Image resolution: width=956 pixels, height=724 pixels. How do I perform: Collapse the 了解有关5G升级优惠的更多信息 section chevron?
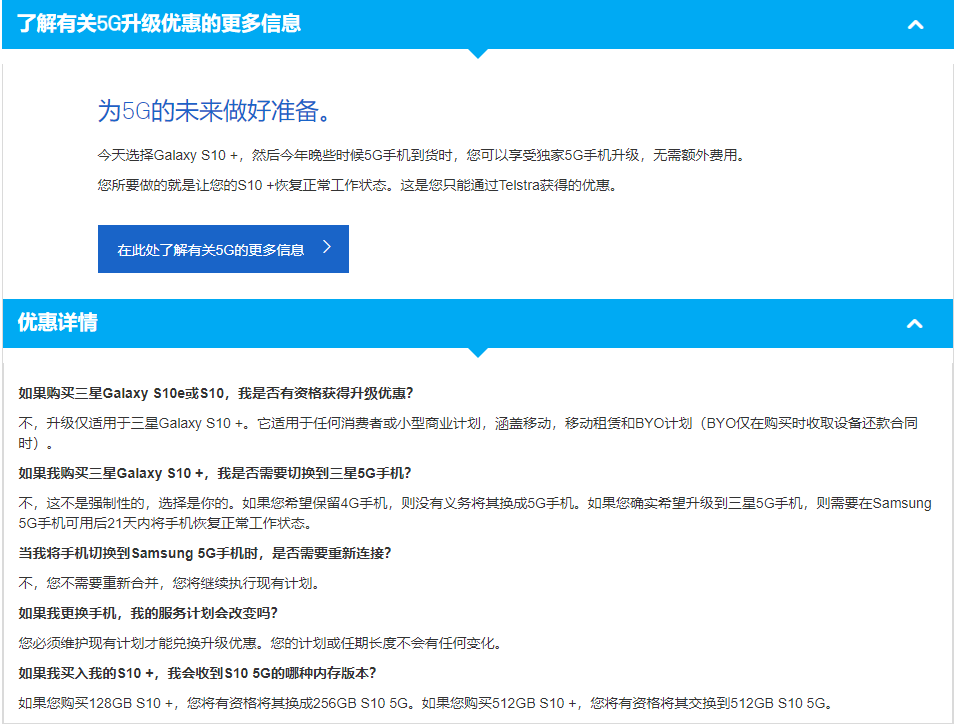tap(915, 25)
